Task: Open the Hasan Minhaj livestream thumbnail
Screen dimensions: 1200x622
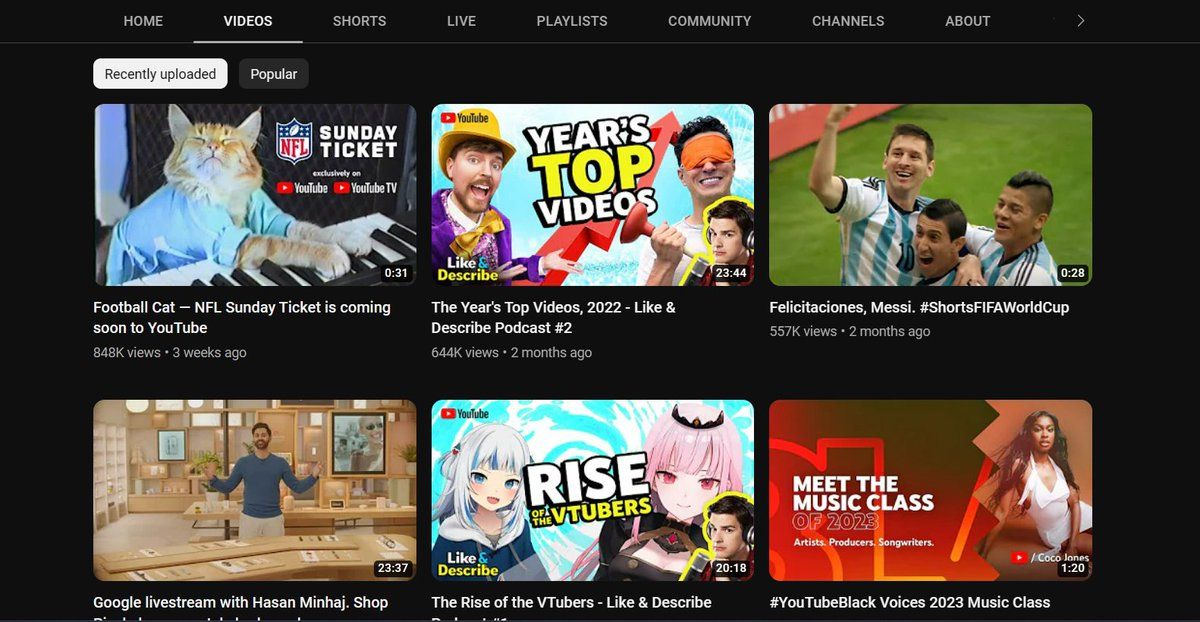Action: pos(255,490)
